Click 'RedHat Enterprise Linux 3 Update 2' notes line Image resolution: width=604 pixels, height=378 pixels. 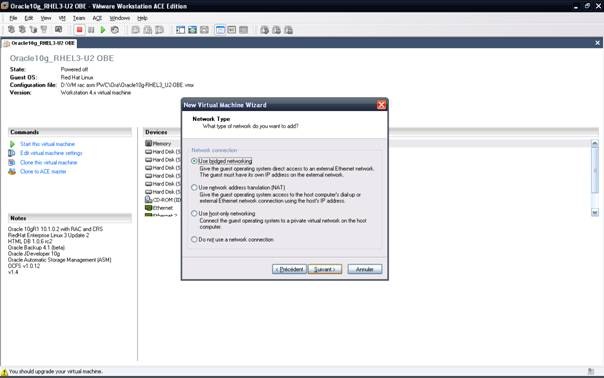pyautogui.click(x=49, y=235)
